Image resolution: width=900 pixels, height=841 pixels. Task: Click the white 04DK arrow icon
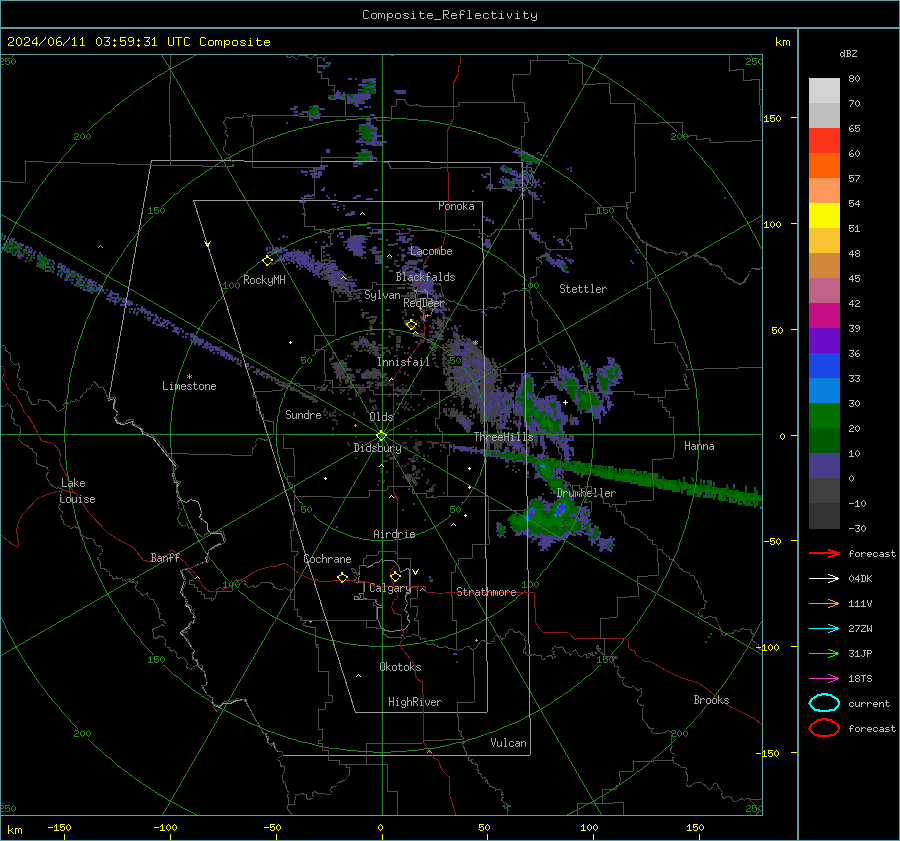click(824, 579)
